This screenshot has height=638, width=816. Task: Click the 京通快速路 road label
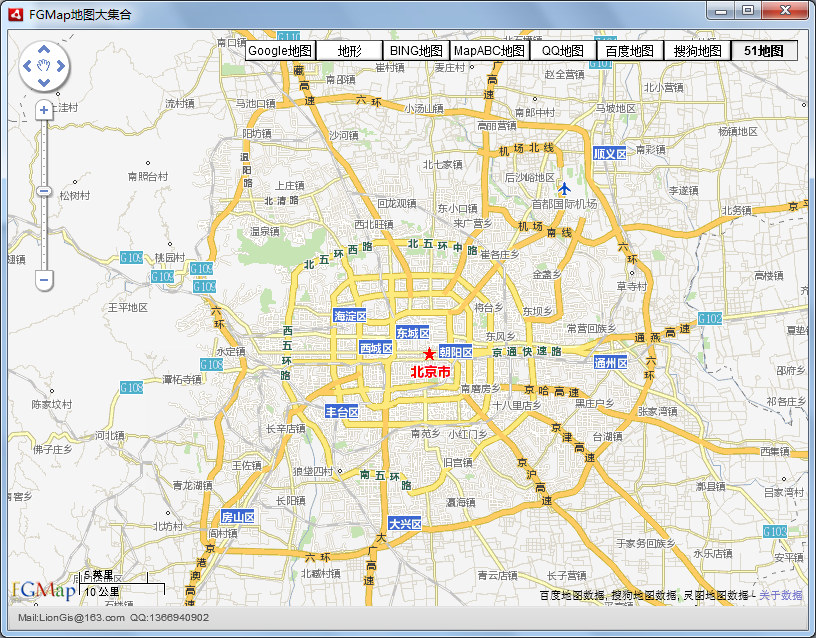click(527, 352)
